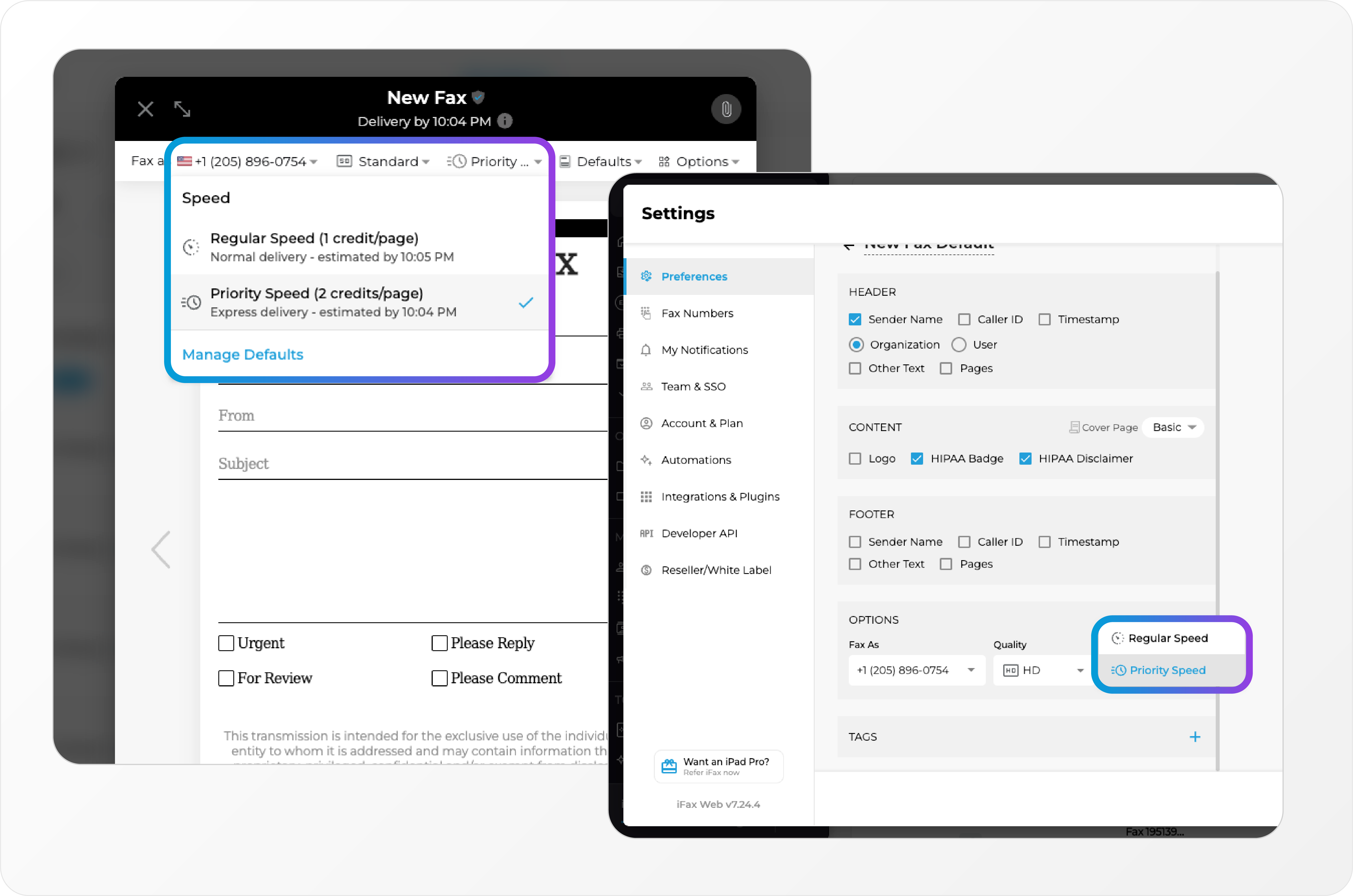Image resolution: width=1353 pixels, height=896 pixels.
Task: Add a tag with plus icon
Action: tap(1194, 737)
